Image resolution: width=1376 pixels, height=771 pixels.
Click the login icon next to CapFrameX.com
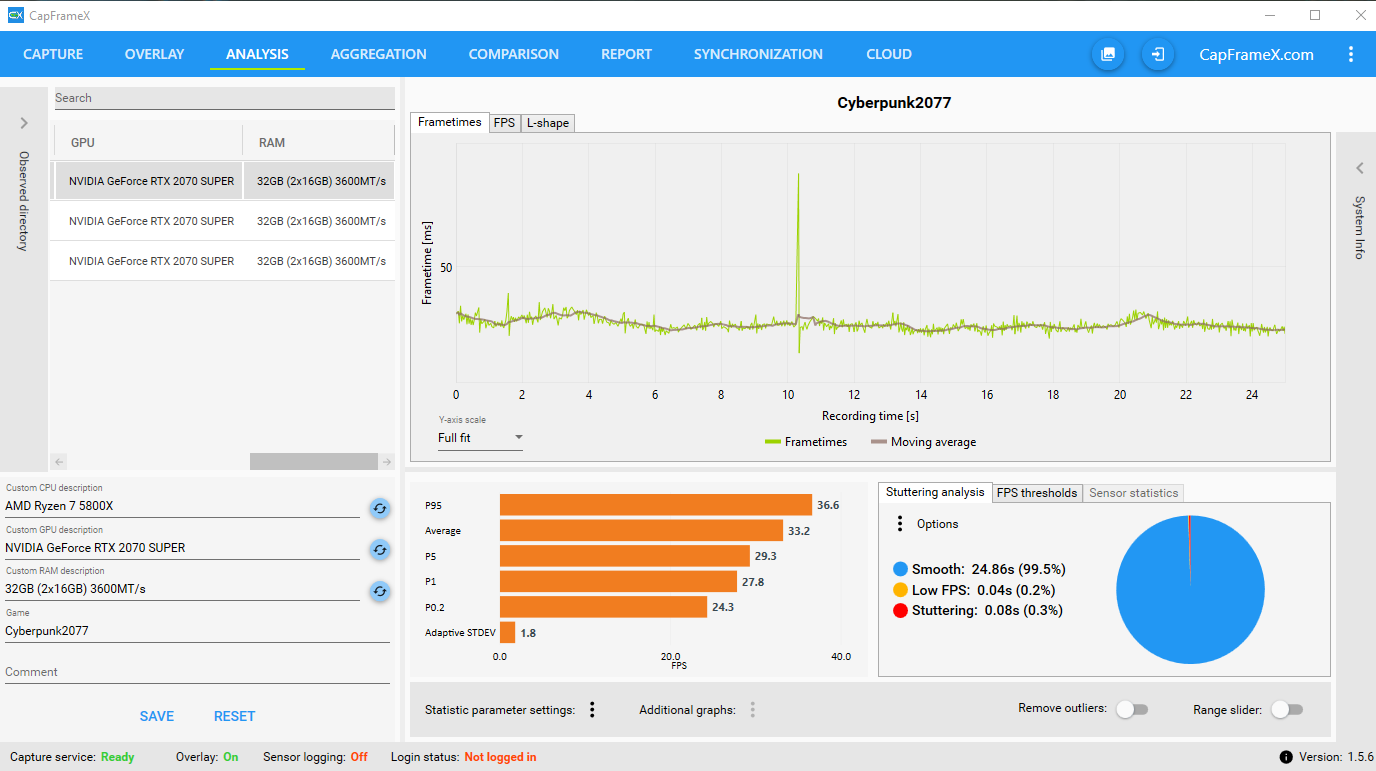[x=1157, y=54]
